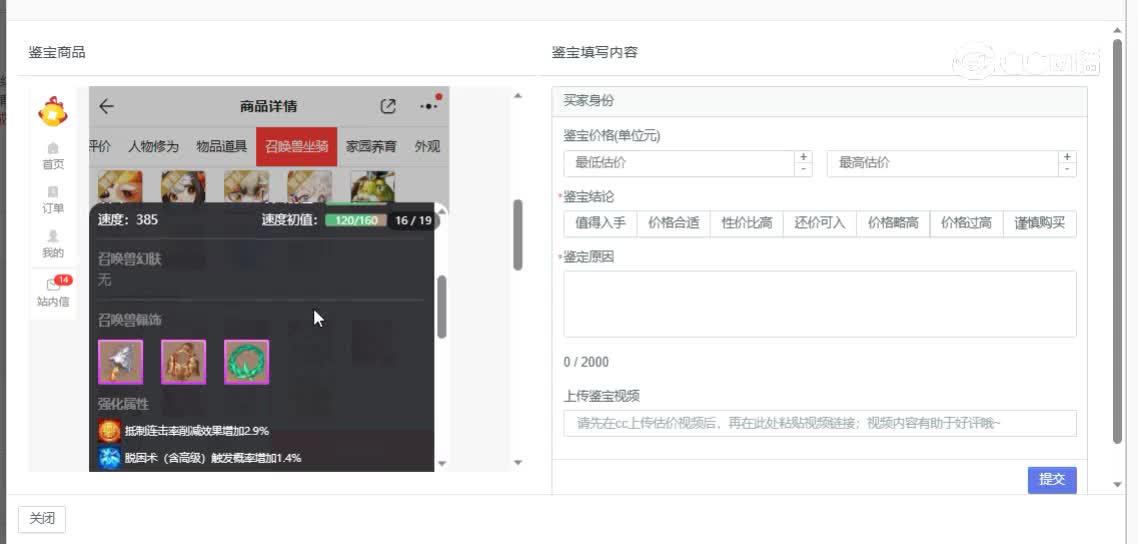Choose 性价比高 conclusion
Viewport: 1138px width, 544px height.
click(x=747, y=223)
